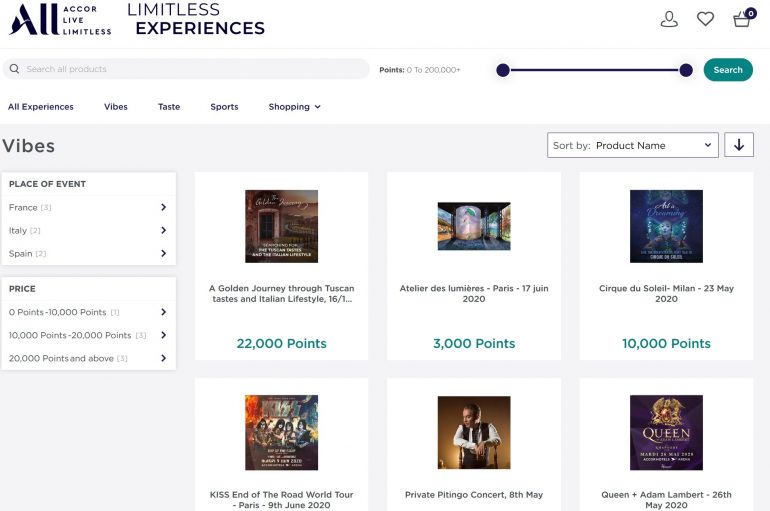Focus the Search all products field
The width and height of the screenshot is (770, 511).
click(190, 69)
